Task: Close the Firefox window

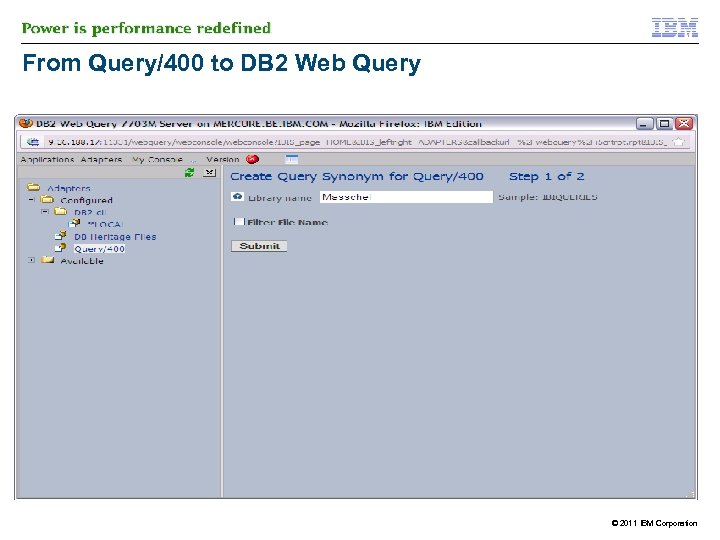Action: 684,124
